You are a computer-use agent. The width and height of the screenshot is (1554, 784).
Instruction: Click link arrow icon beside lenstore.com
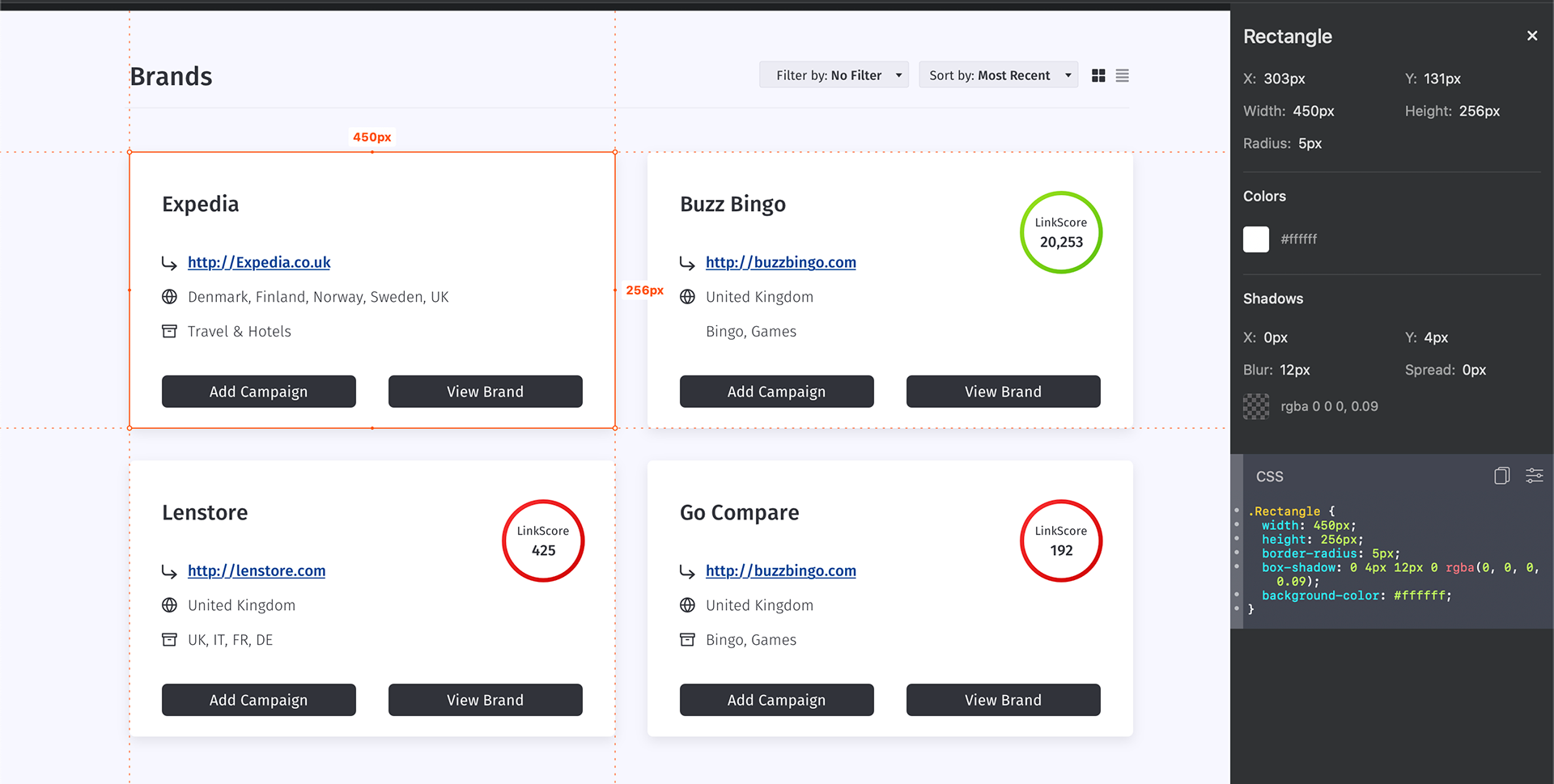[x=169, y=571]
